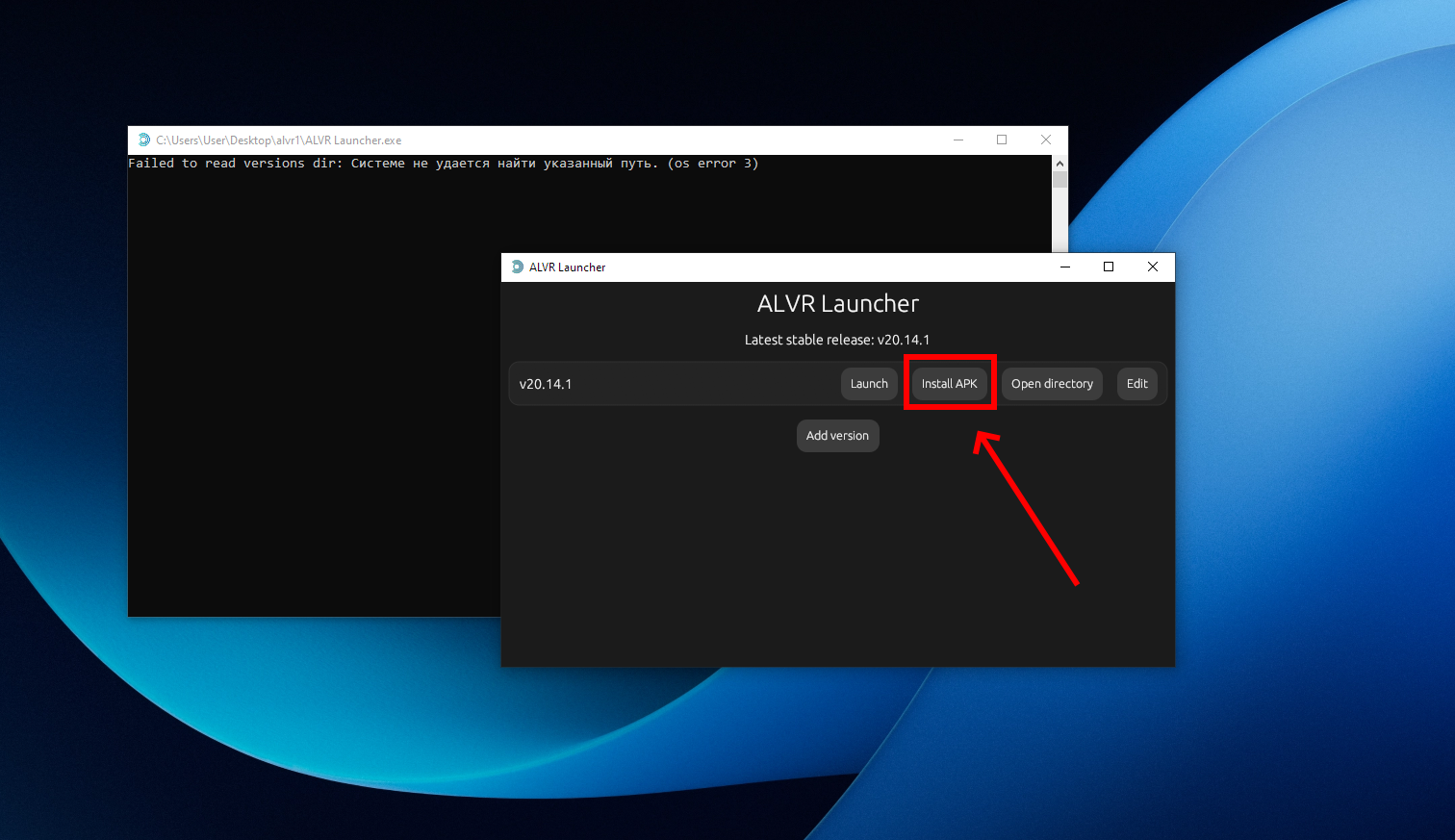Click the console title bar file path

tap(279, 140)
